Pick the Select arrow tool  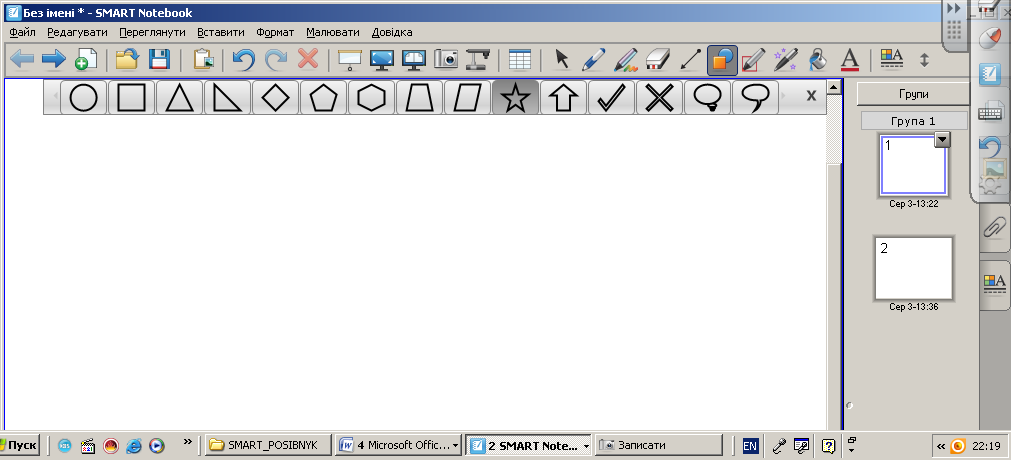(x=562, y=60)
